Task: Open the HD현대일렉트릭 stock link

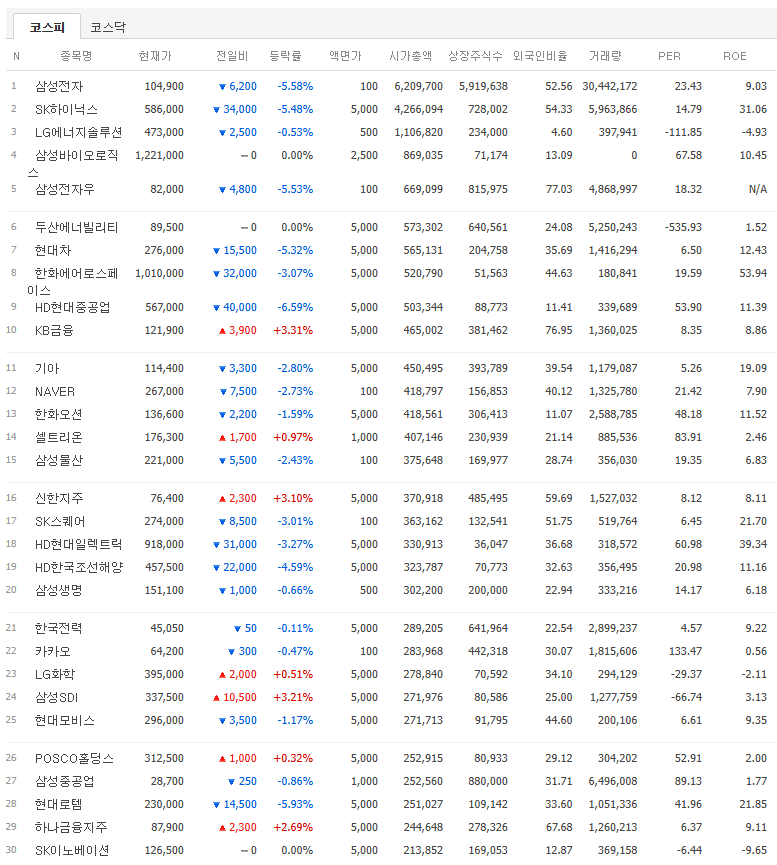Action: (x=78, y=544)
